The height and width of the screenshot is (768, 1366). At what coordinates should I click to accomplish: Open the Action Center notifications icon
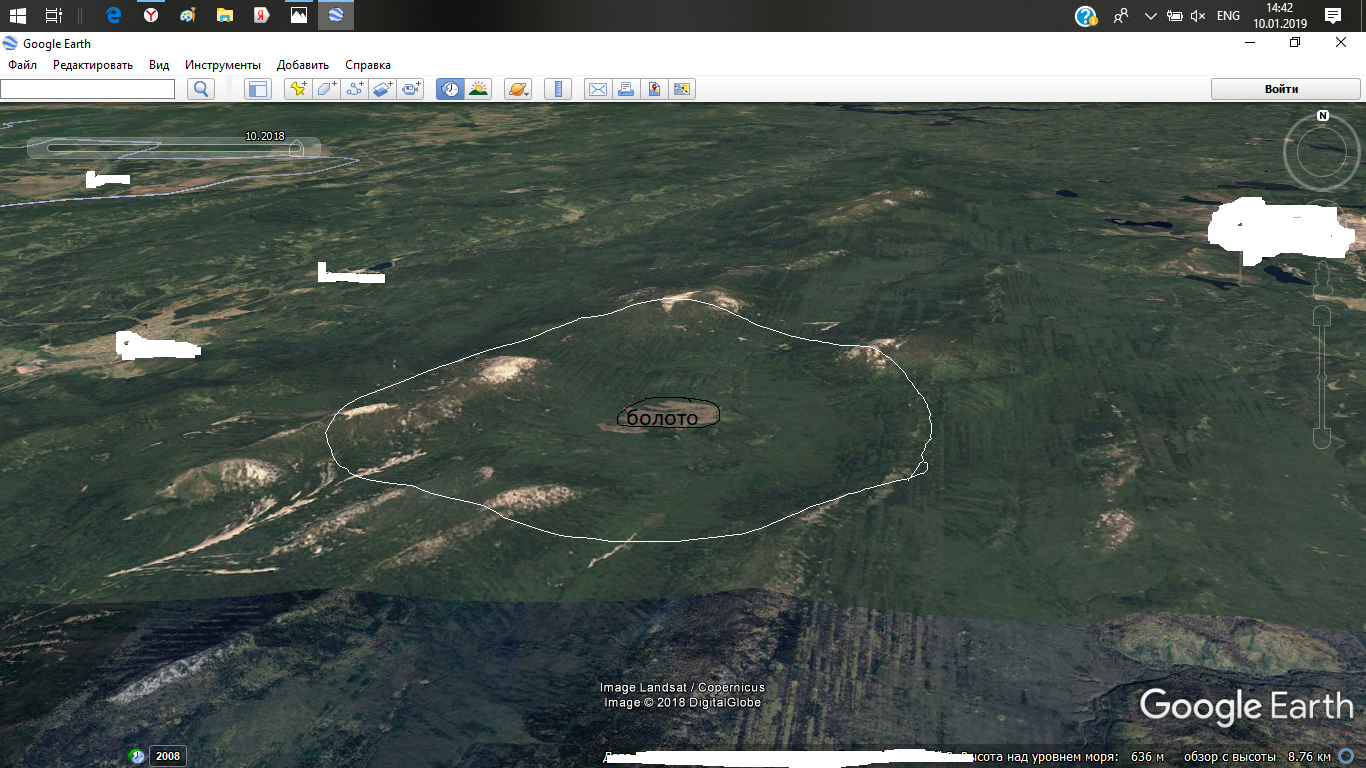[1332, 15]
